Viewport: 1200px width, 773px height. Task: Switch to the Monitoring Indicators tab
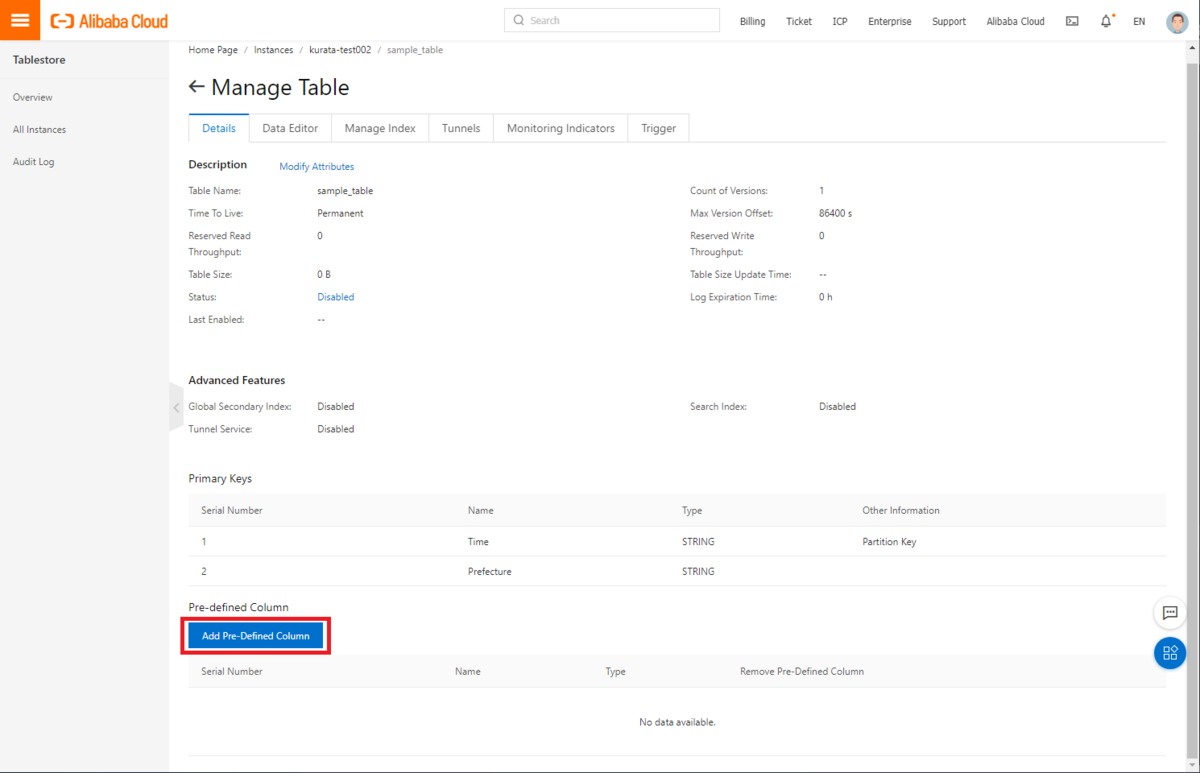click(561, 128)
